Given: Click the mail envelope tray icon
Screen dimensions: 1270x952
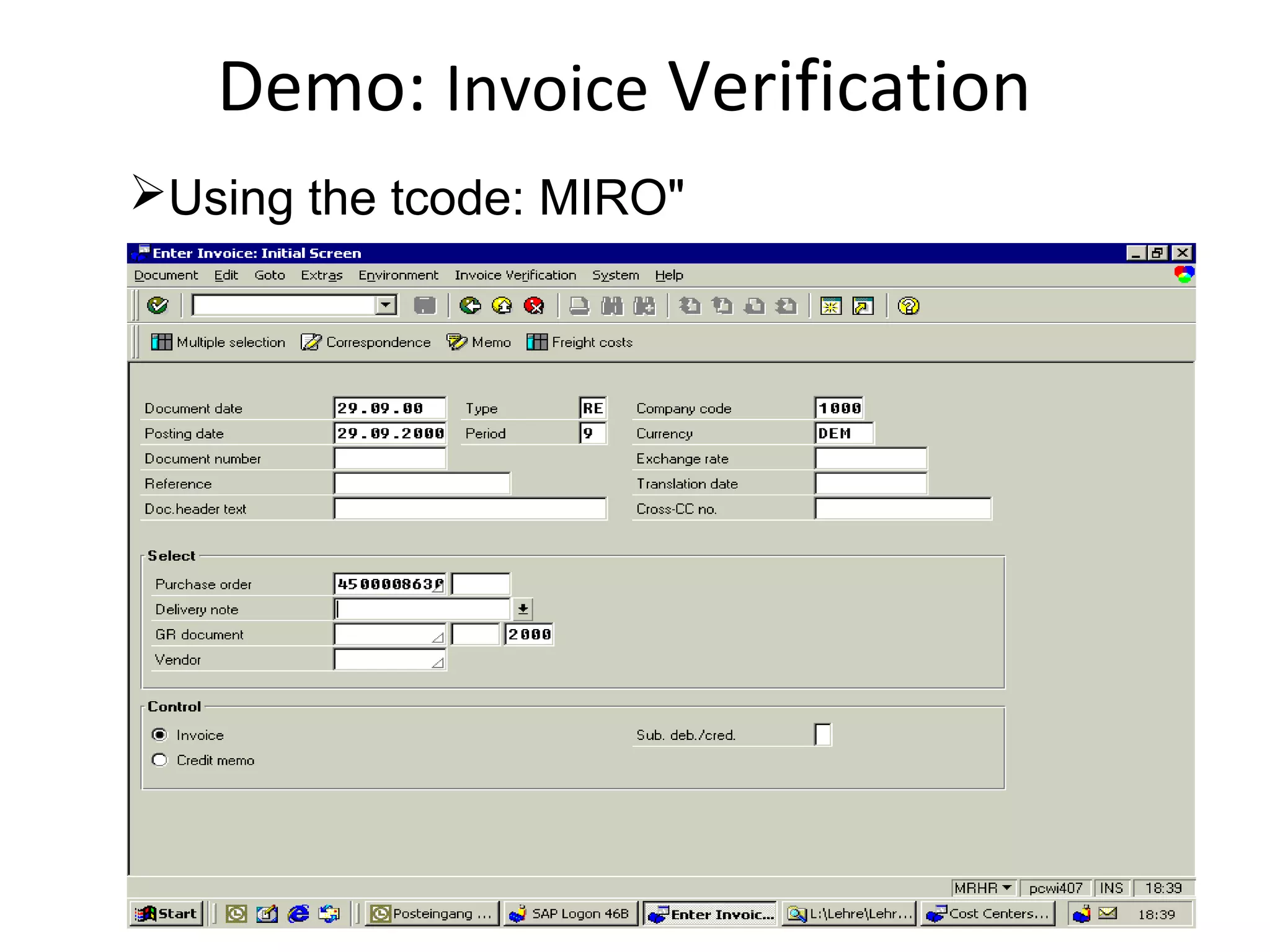Looking at the screenshot, I should tap(1108, 913).
